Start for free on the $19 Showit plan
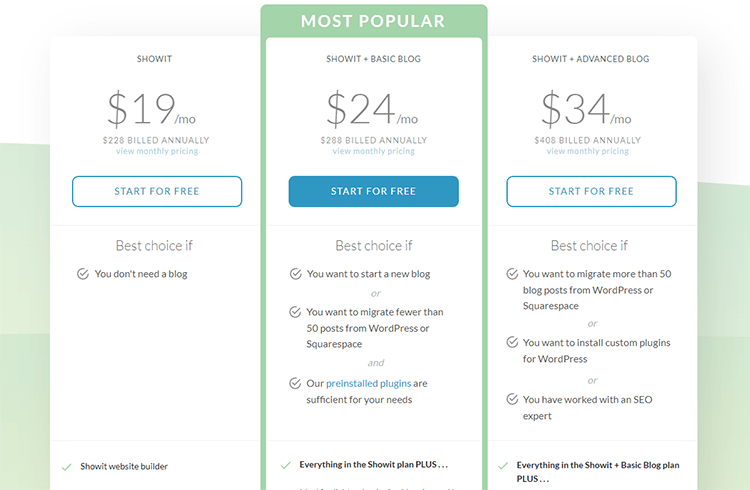The height and width of the screenshot is (490, 750). [157, 191]
